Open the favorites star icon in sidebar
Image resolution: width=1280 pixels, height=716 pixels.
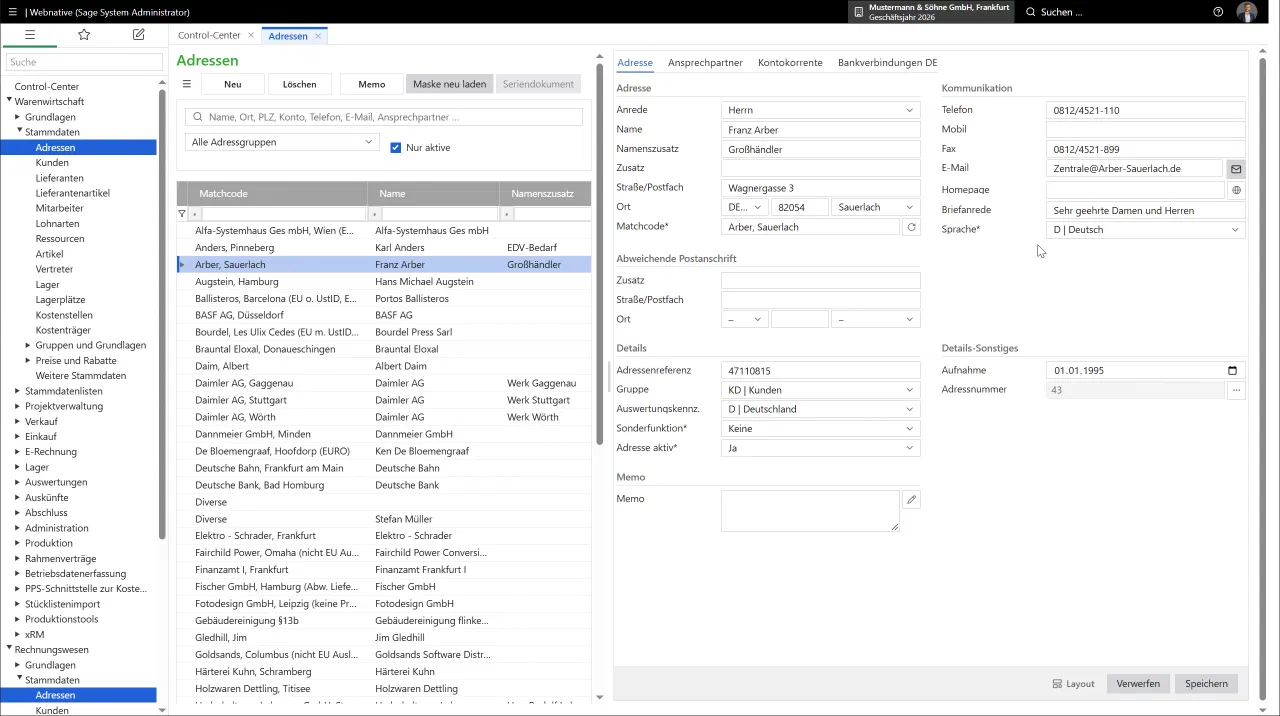(x=84, y=34)
